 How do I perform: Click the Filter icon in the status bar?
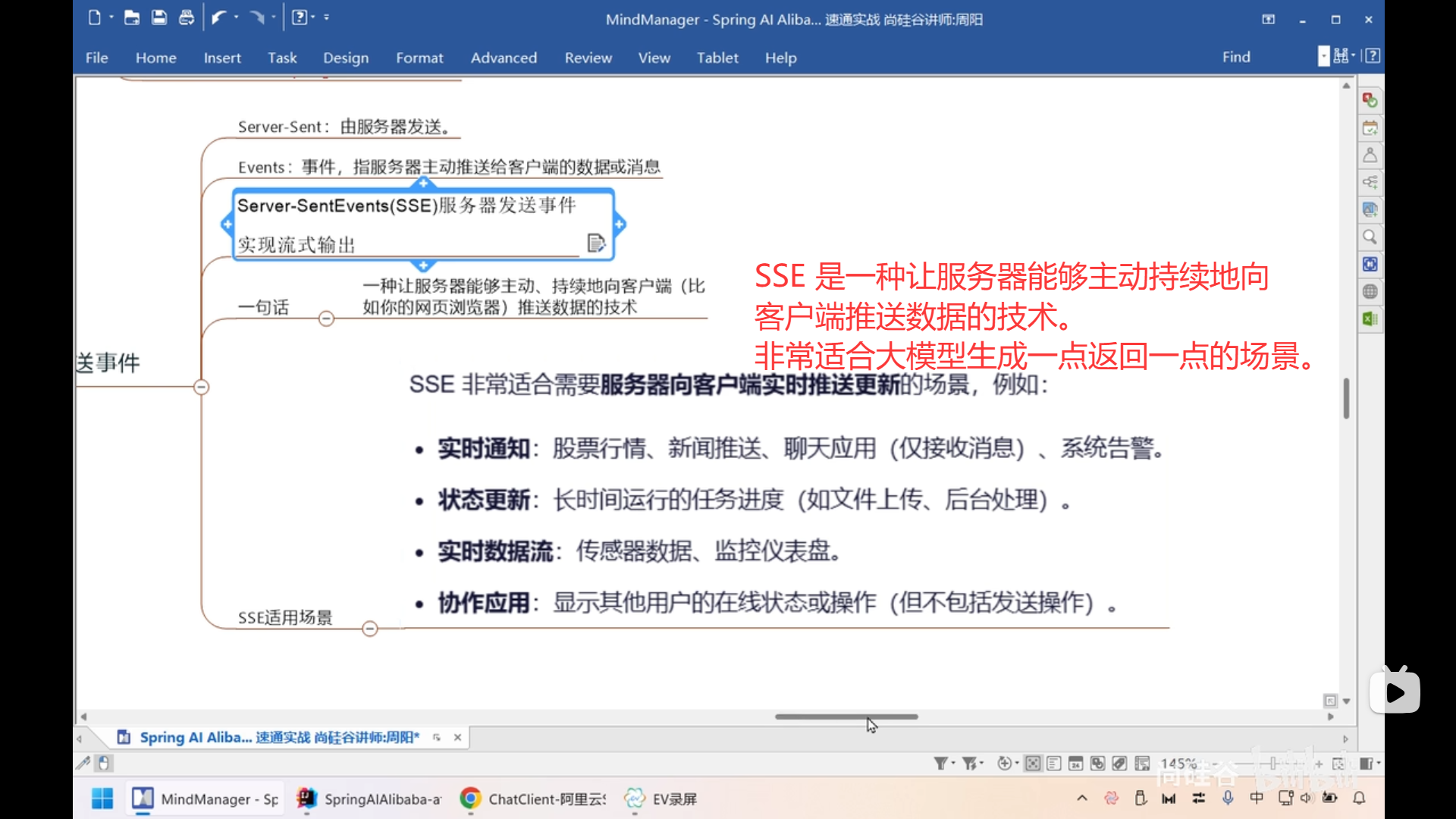click(x=943, y=763)
